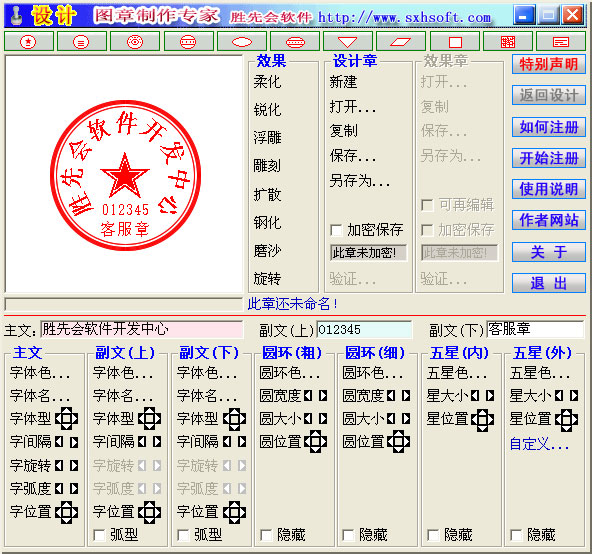The height and width of the screenshot is (554, 592).
Task: Click the 副文(下) input showing 客服章
Action: coord(535,329)
